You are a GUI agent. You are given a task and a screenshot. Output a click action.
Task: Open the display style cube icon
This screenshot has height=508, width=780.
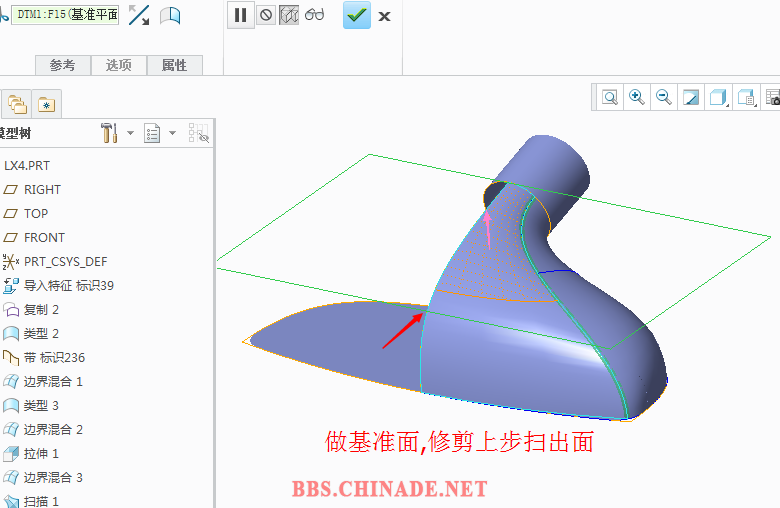pos(718,97)
